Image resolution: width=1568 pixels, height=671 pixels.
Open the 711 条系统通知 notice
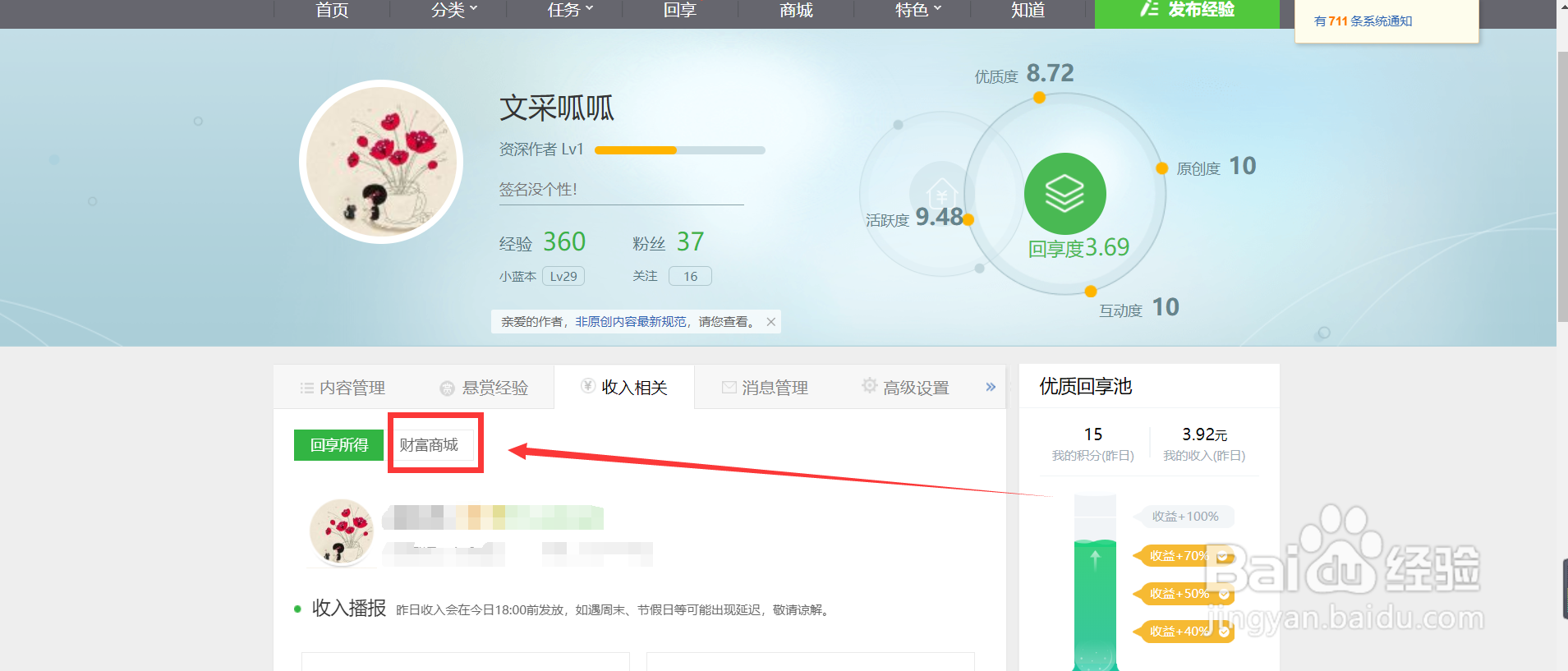coord(1363,21)
